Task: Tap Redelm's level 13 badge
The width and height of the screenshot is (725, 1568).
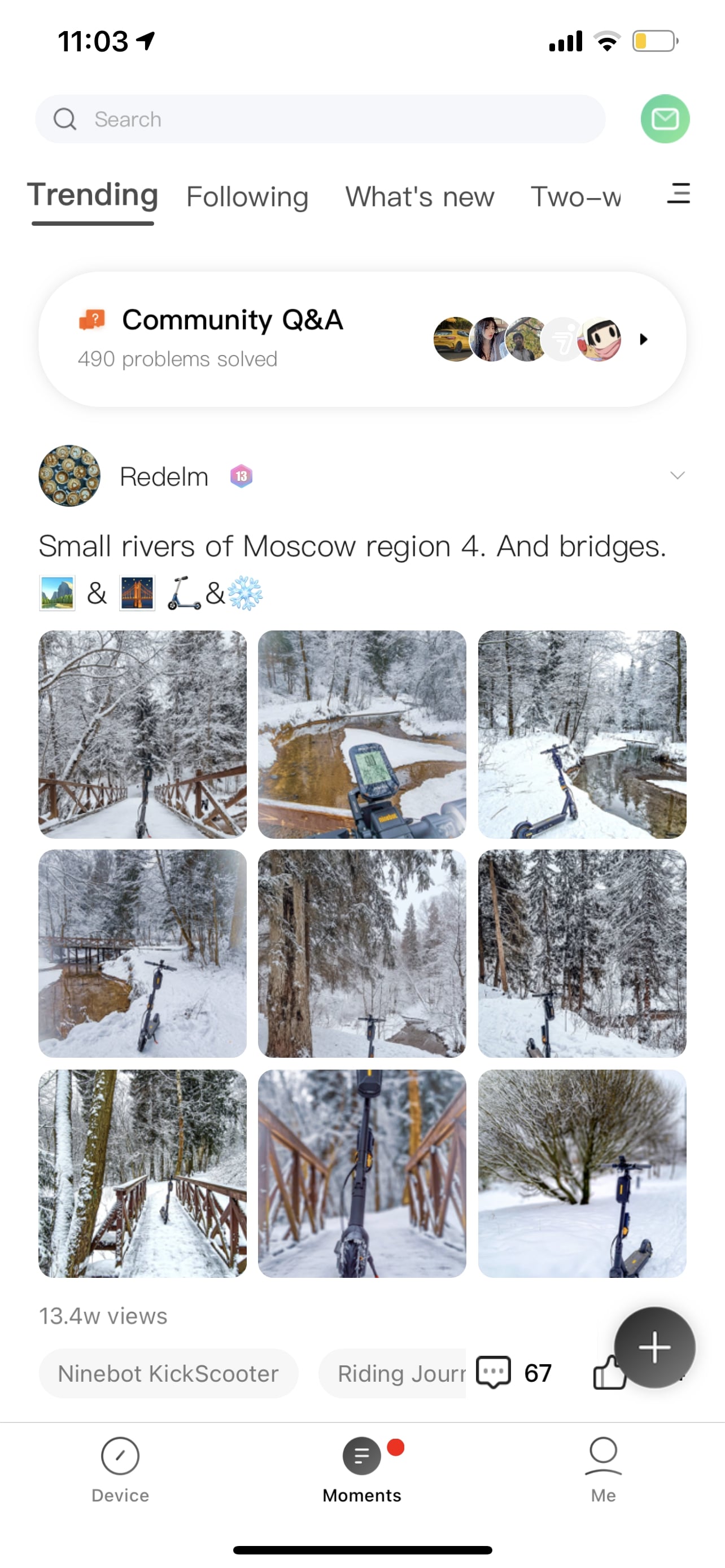Action: (241, 476)
